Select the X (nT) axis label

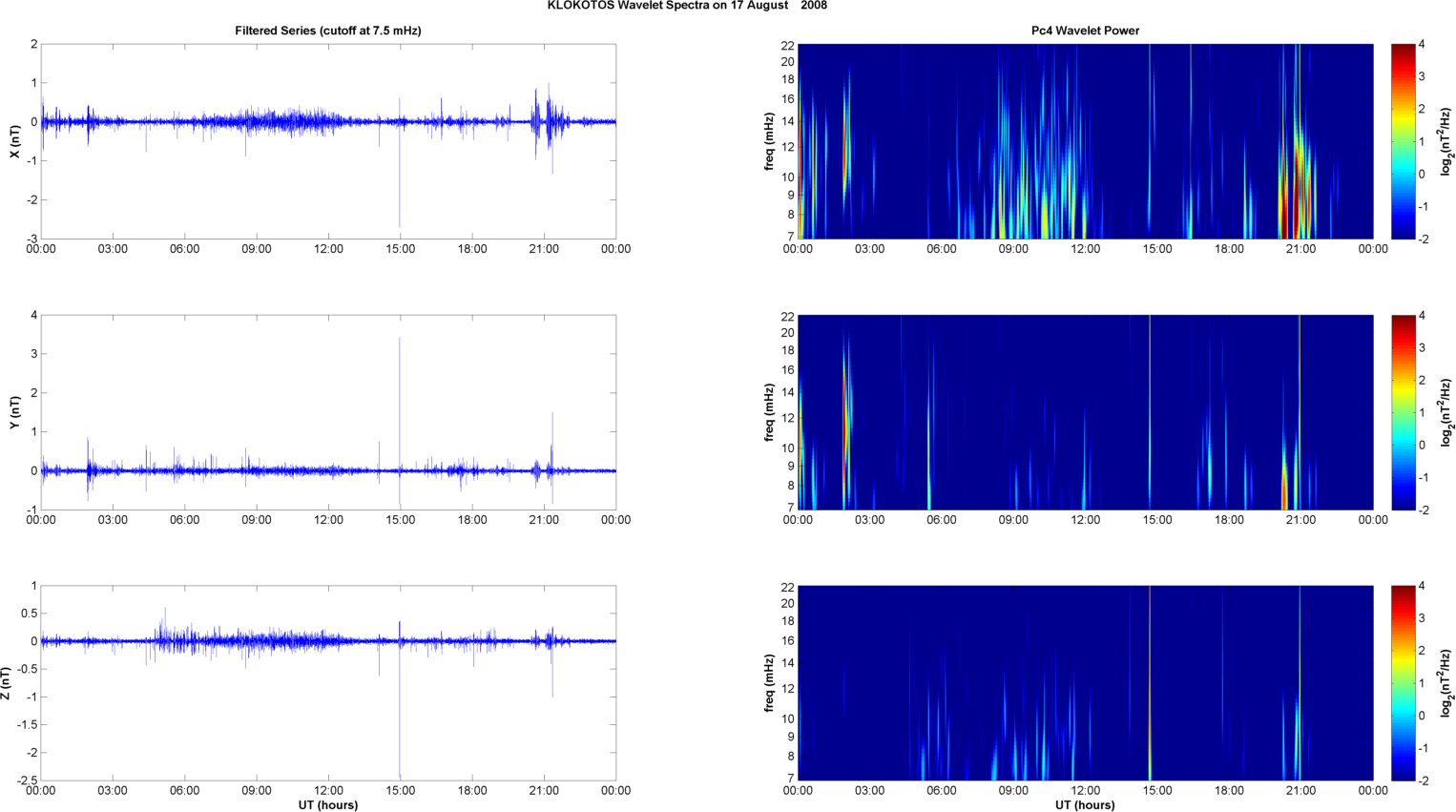pos(15,141)
